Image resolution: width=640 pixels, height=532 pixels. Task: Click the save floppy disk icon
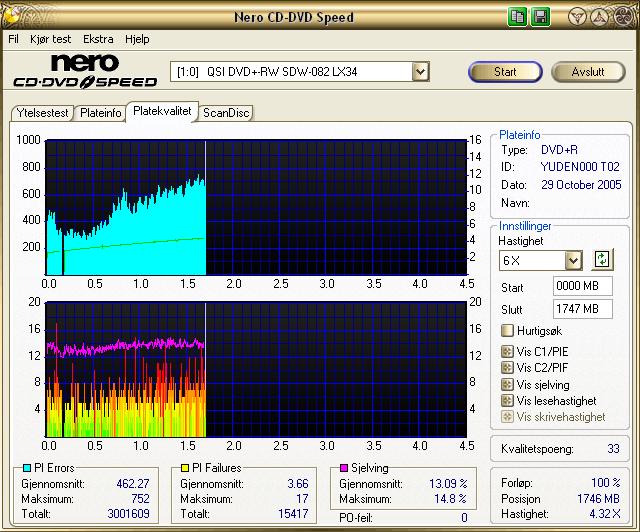point(540,17)
